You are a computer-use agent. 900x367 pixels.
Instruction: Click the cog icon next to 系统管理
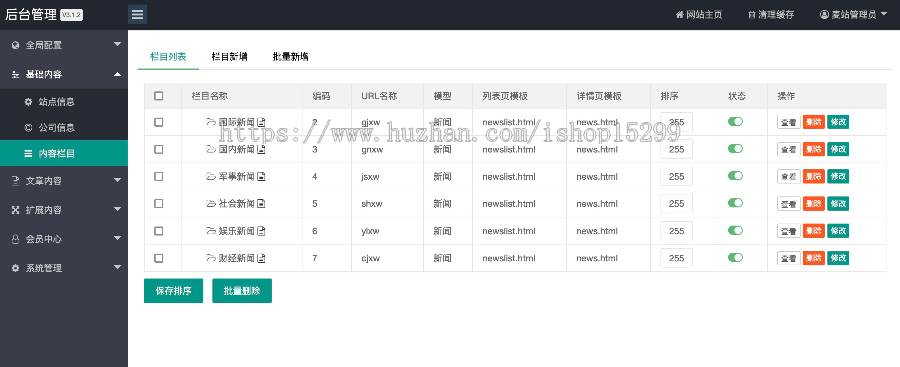pyautogui.click(x=15, y=268)
